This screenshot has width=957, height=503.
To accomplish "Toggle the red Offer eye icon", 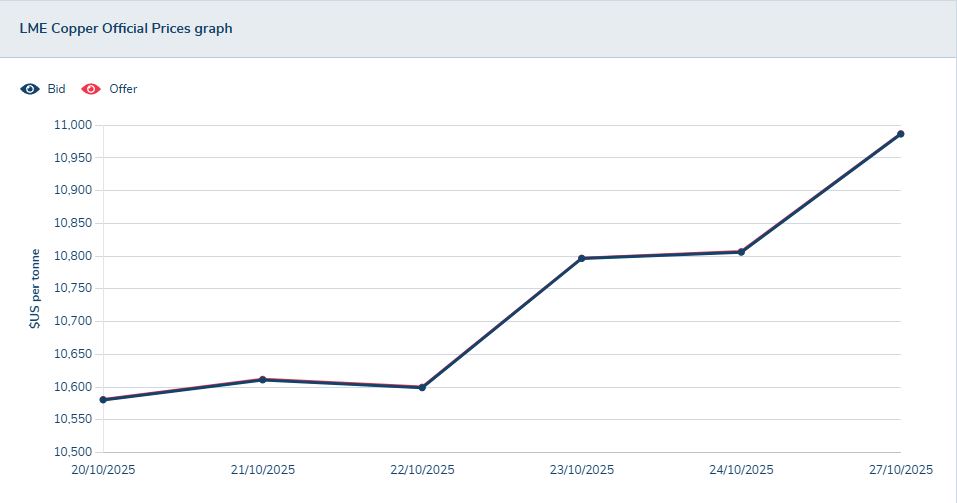I will tap(91, 89).
